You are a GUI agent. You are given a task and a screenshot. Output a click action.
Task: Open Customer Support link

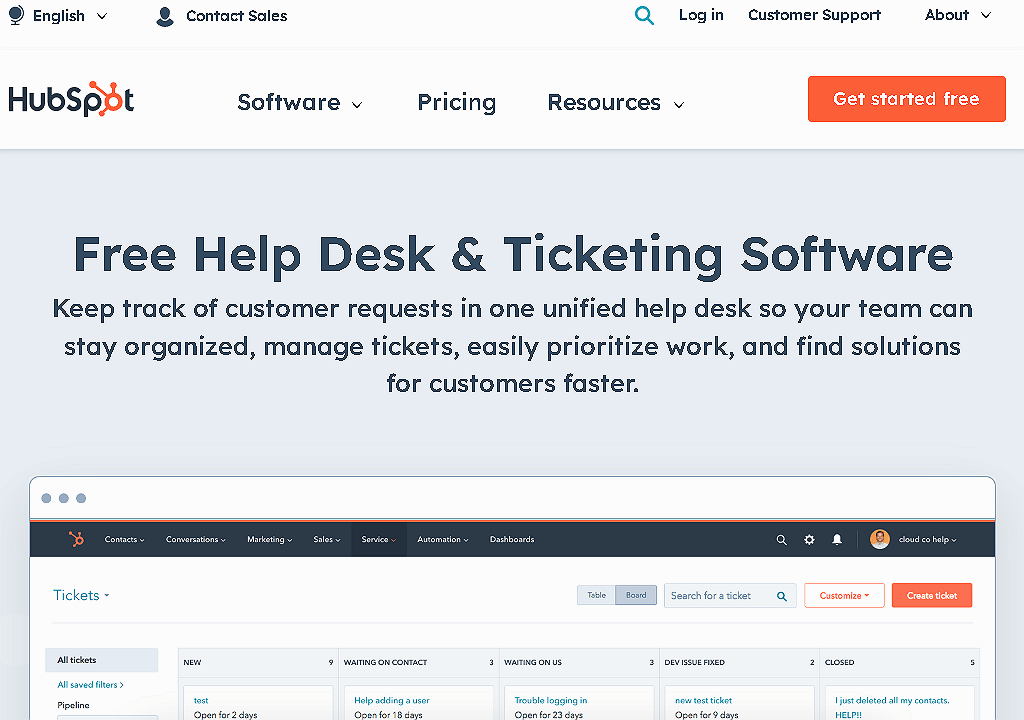pos(814,15)
